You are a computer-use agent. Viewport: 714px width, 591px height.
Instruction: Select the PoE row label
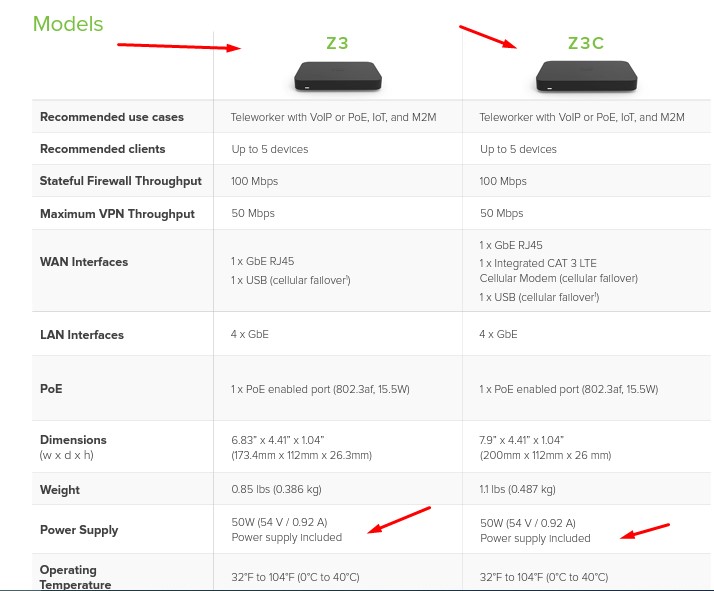pos(51,389)
